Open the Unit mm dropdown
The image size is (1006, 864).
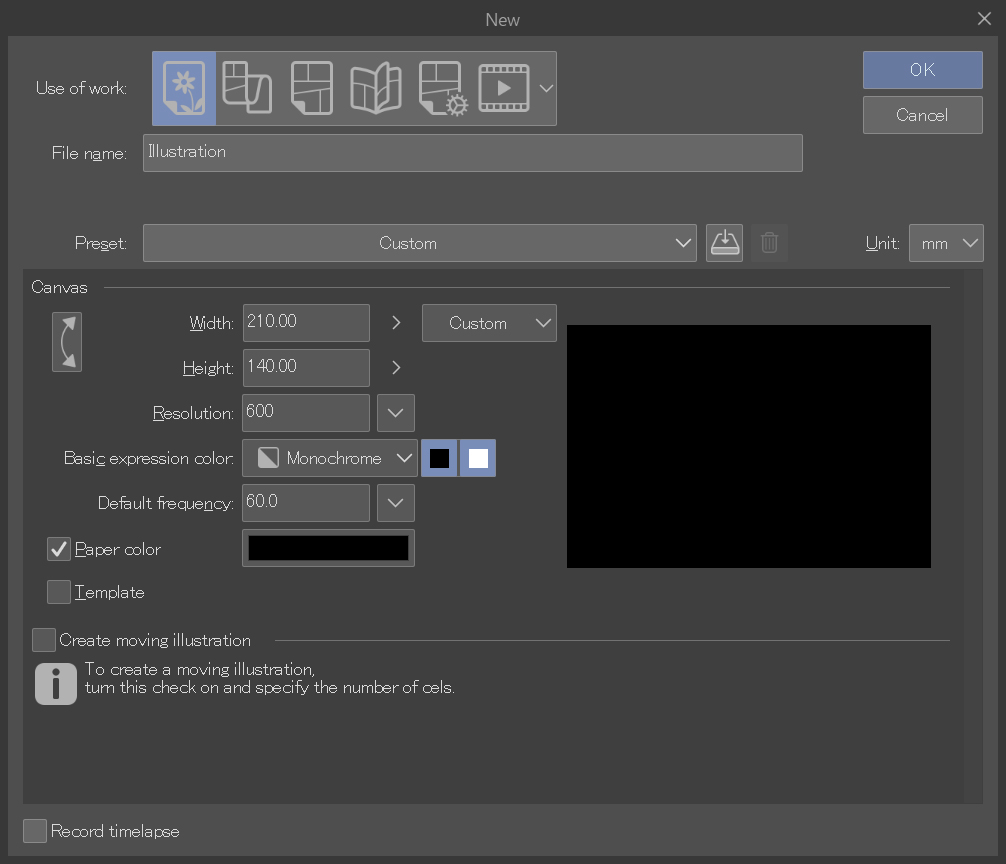coord(946,243)
